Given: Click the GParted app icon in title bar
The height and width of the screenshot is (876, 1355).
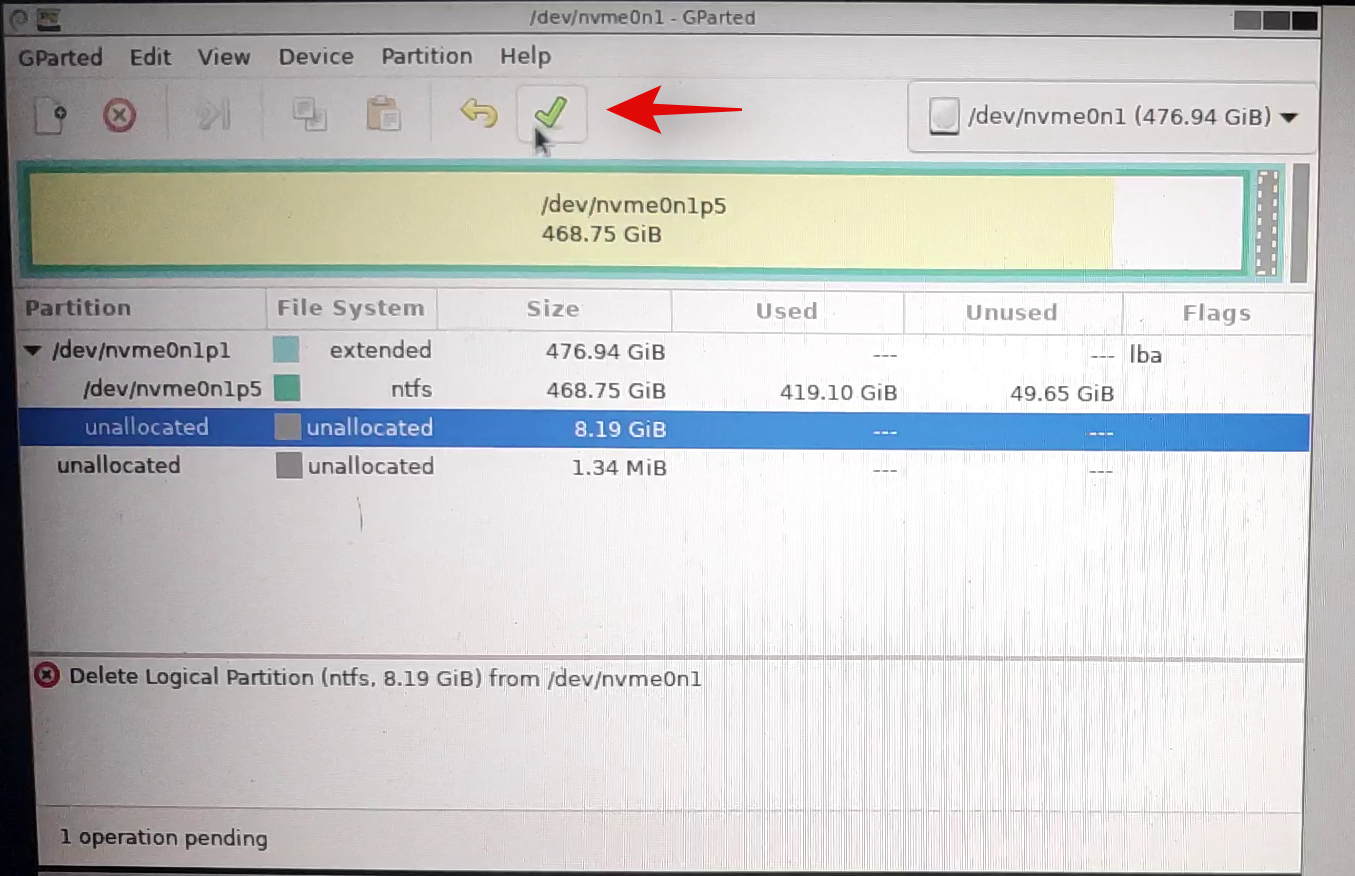Looking at the screenshot, I should [x=50, y=17].
